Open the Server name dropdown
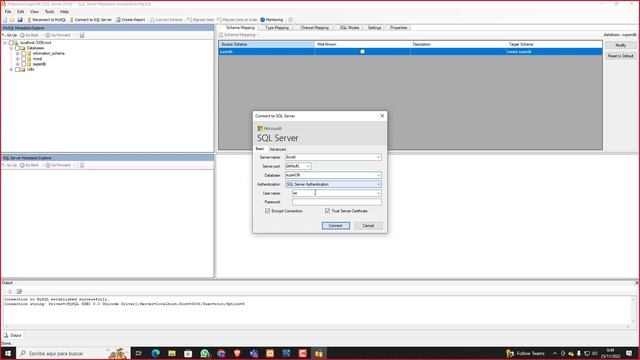Viewport: 640px width, 360px height. coord(378,157)
